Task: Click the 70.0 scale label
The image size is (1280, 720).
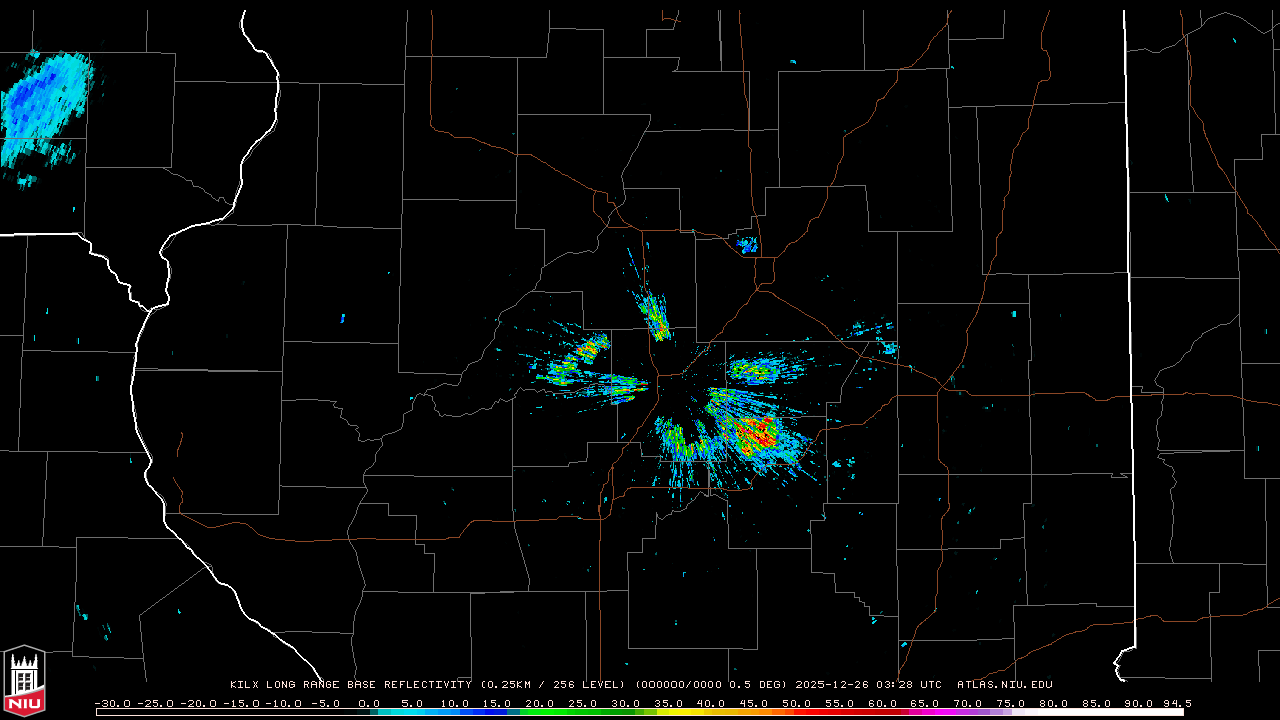Action: (968, 703)
